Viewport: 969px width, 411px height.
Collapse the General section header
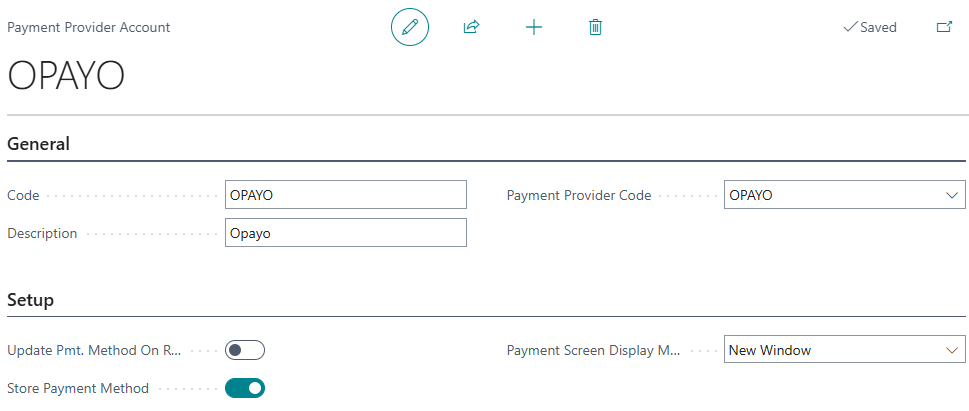[x=39, y=144]
